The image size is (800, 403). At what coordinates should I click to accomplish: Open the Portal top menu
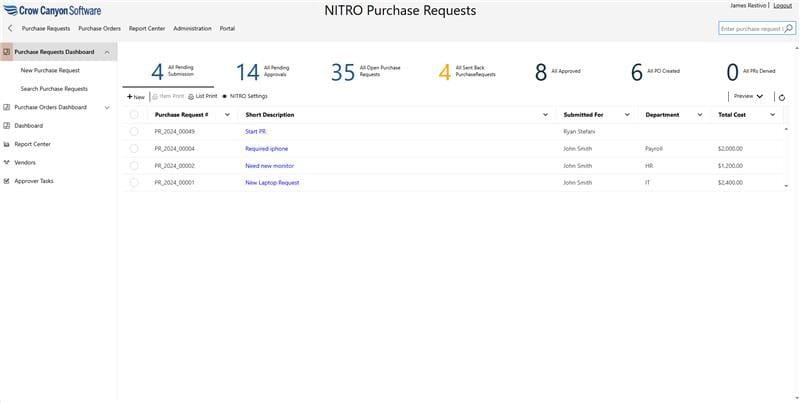pyautogui.click(x=228, y=29)
